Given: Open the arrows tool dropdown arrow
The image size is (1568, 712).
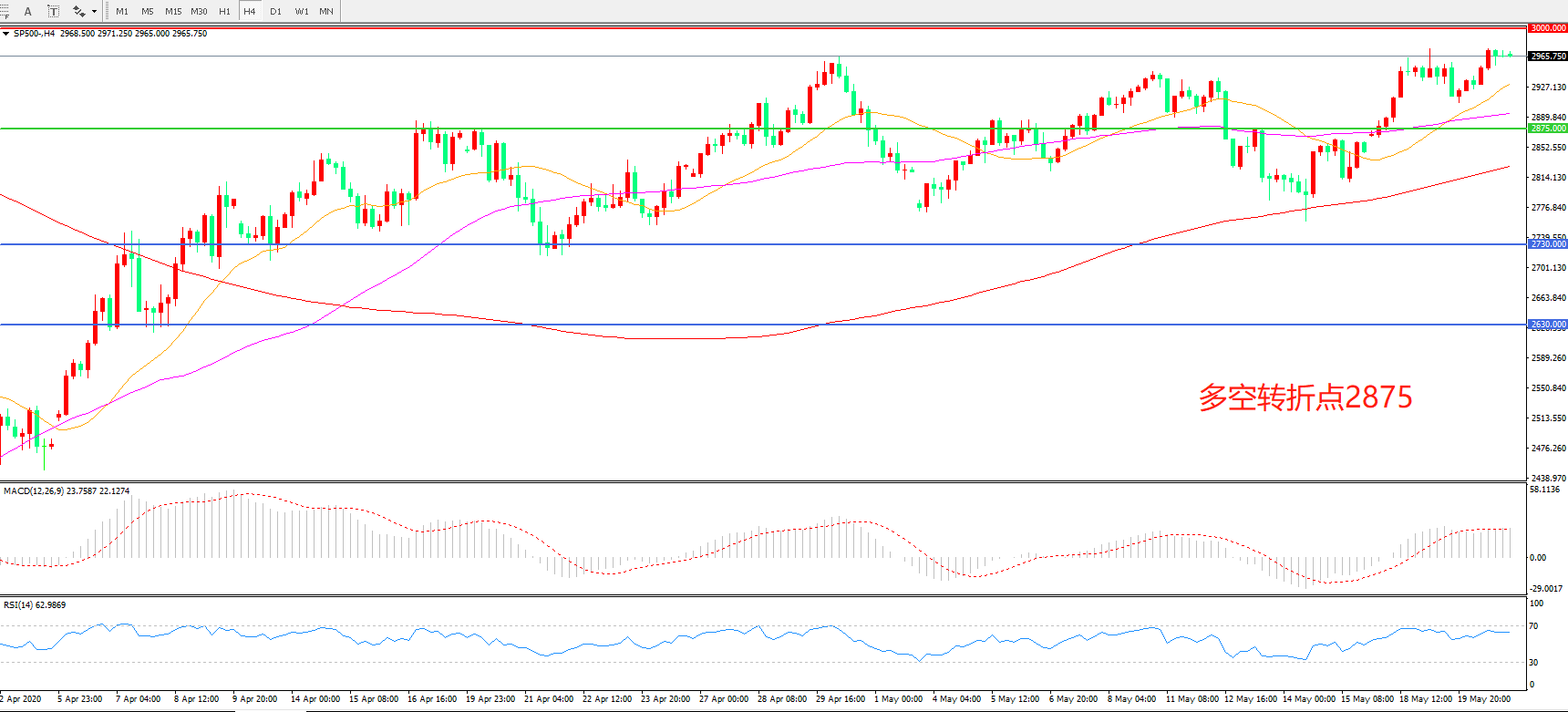Looking at the screenshot, I should (x=94, y=12).
